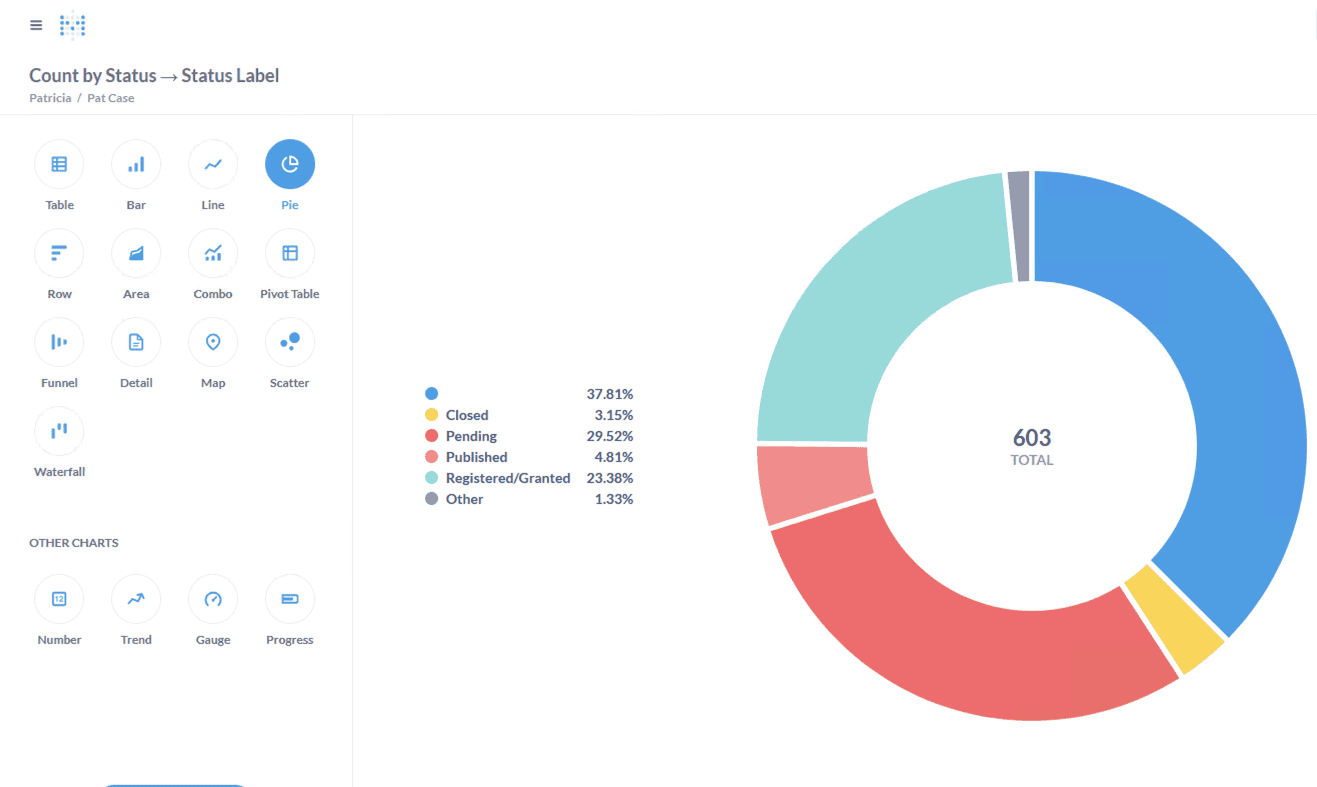Select the Pivot Table icon
The image size is (1317, 787).
coord(290,253)
